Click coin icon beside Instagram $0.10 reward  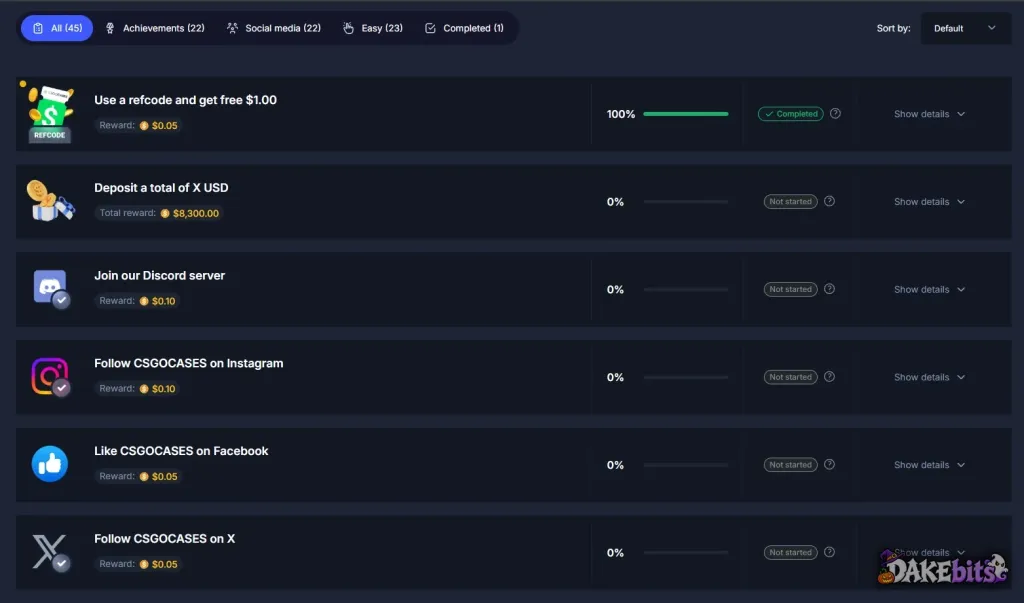[x=144, y=389]
